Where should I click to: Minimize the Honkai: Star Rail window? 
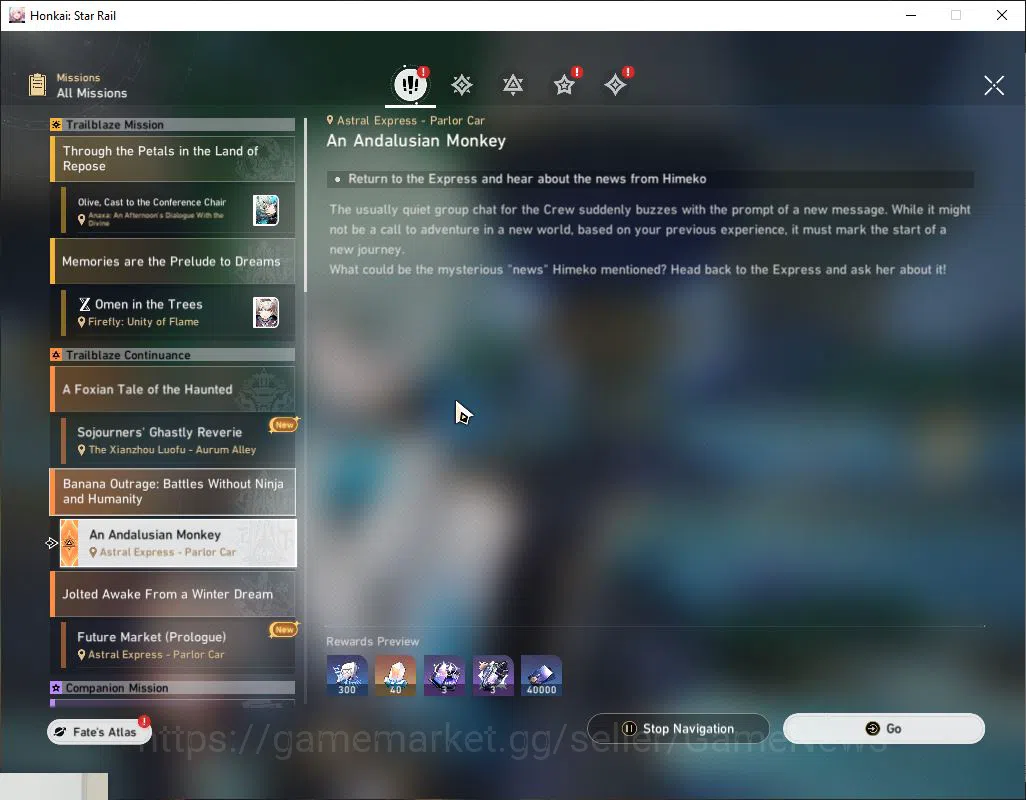click(911, 15)
